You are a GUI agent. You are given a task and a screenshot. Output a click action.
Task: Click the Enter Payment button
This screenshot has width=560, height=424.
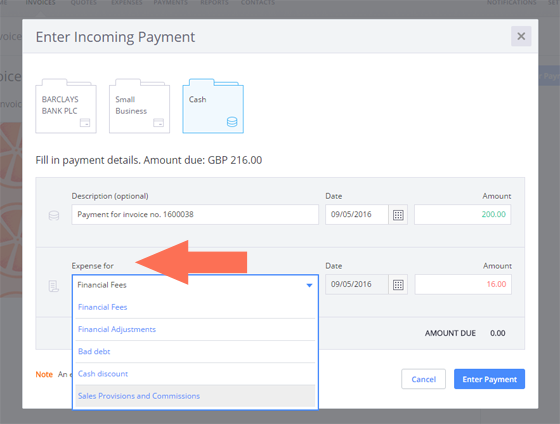point(489,379)
